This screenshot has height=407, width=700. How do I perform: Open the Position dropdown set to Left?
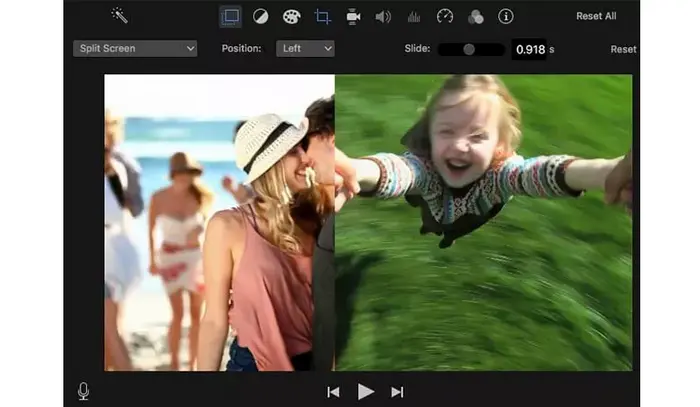click(x=305, y=48)
